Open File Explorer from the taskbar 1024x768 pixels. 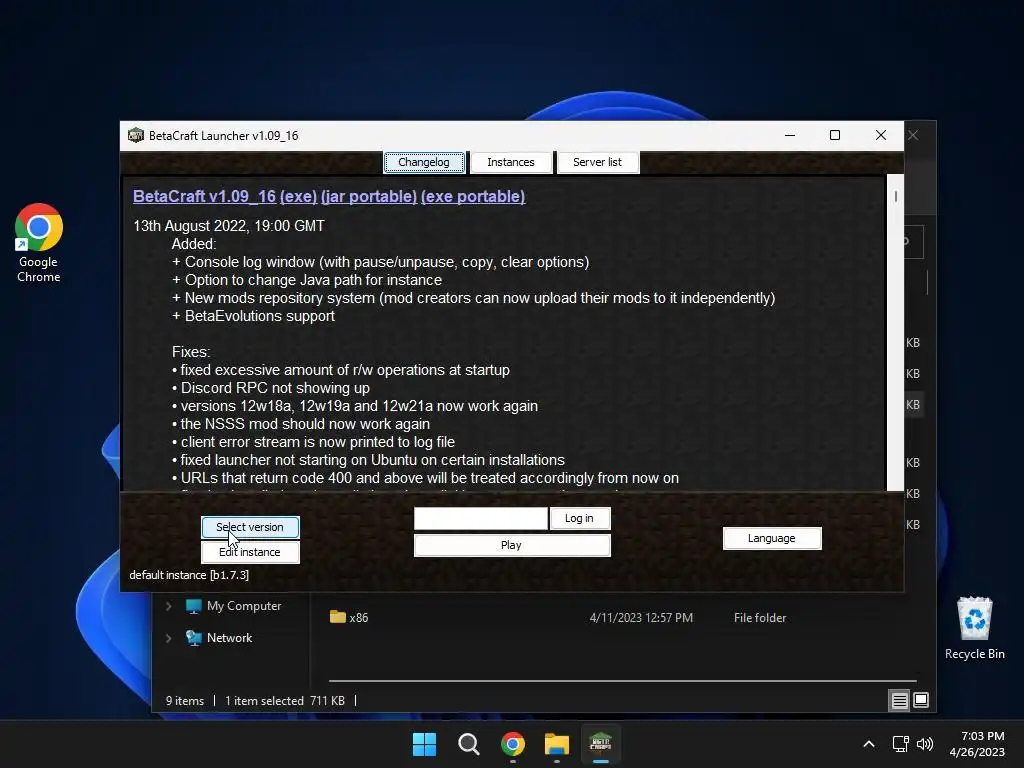[x=557, y=744]
